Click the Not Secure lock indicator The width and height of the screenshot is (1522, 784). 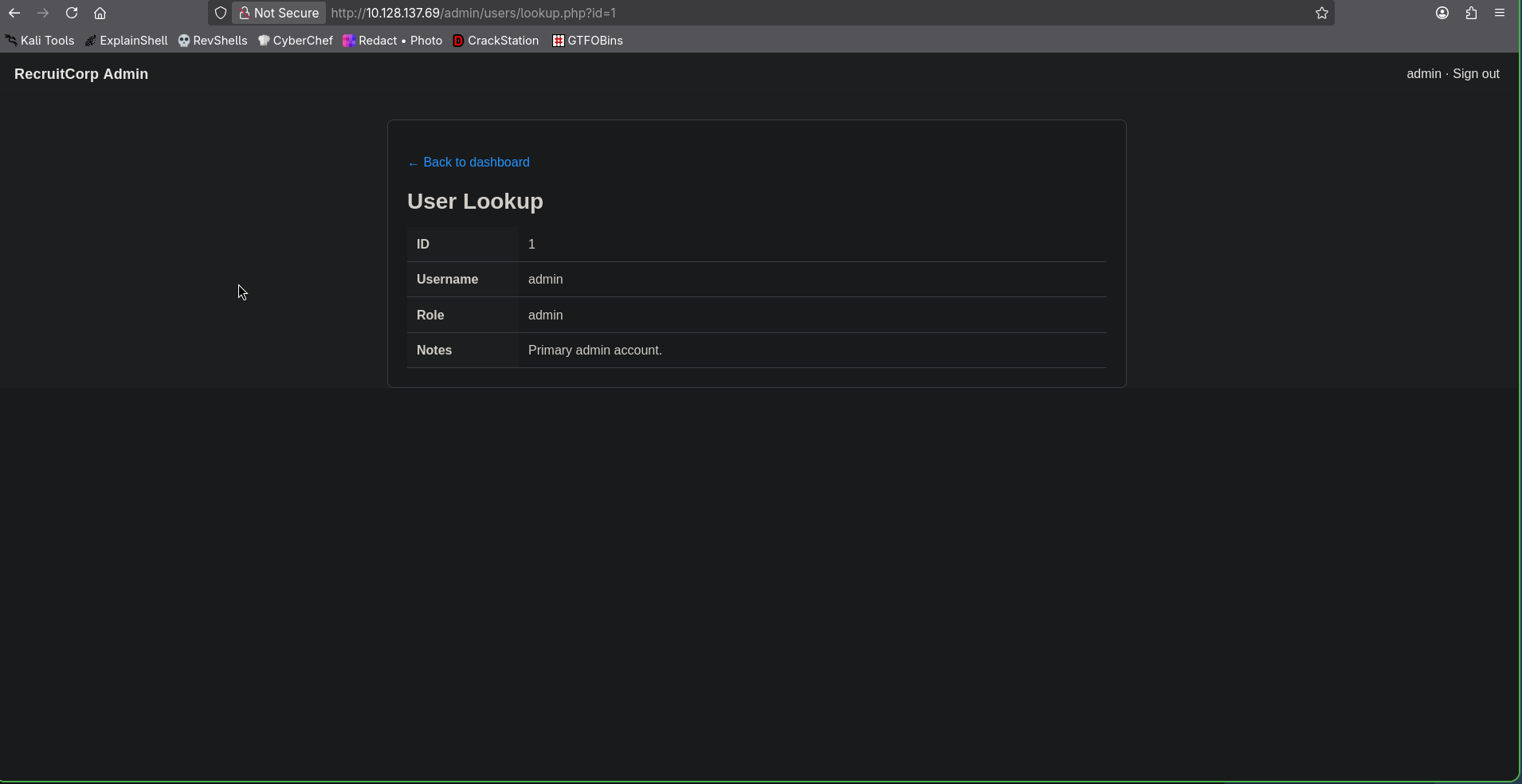pos(279,13)
